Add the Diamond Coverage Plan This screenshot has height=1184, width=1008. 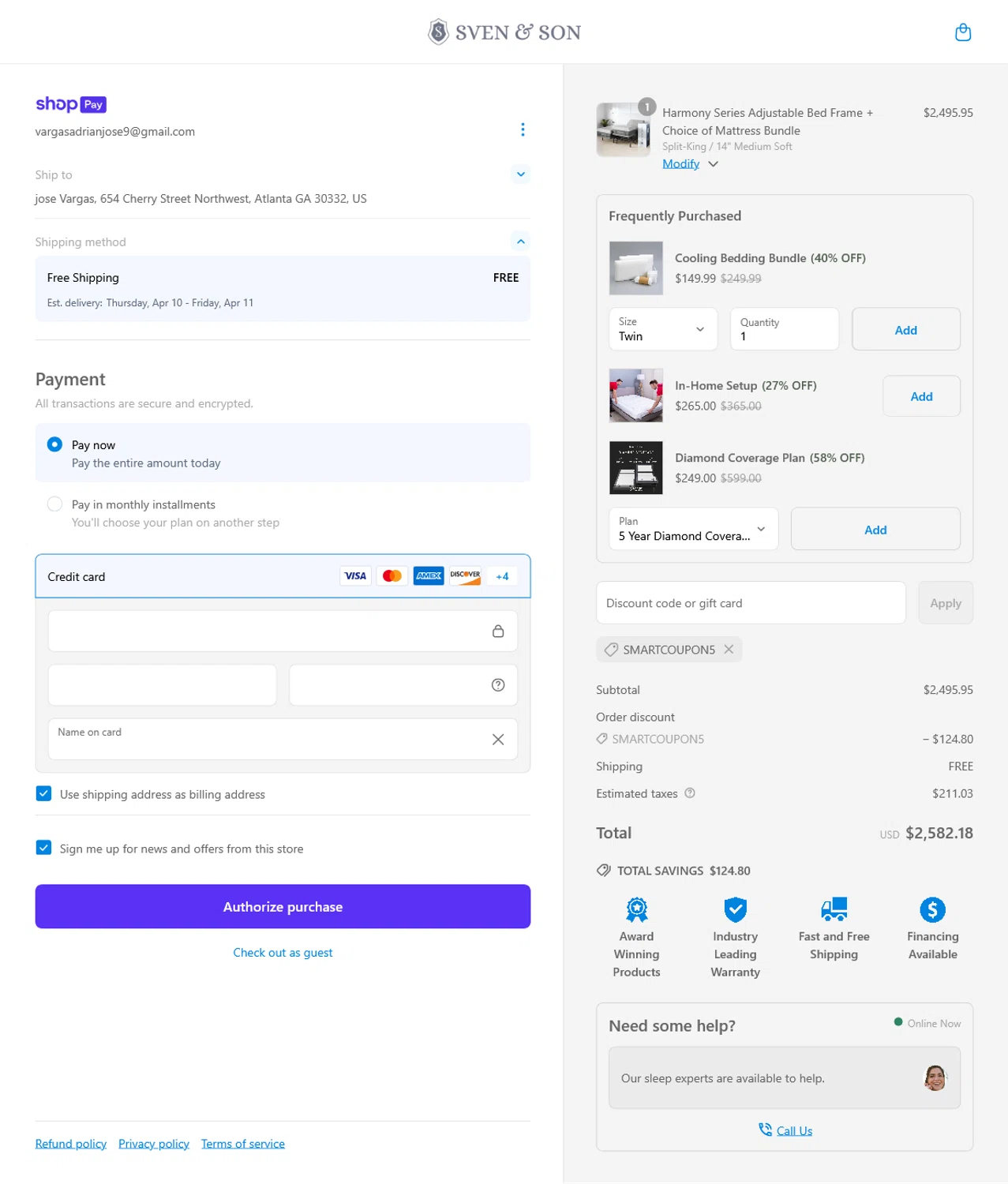(x=875, y=529)
